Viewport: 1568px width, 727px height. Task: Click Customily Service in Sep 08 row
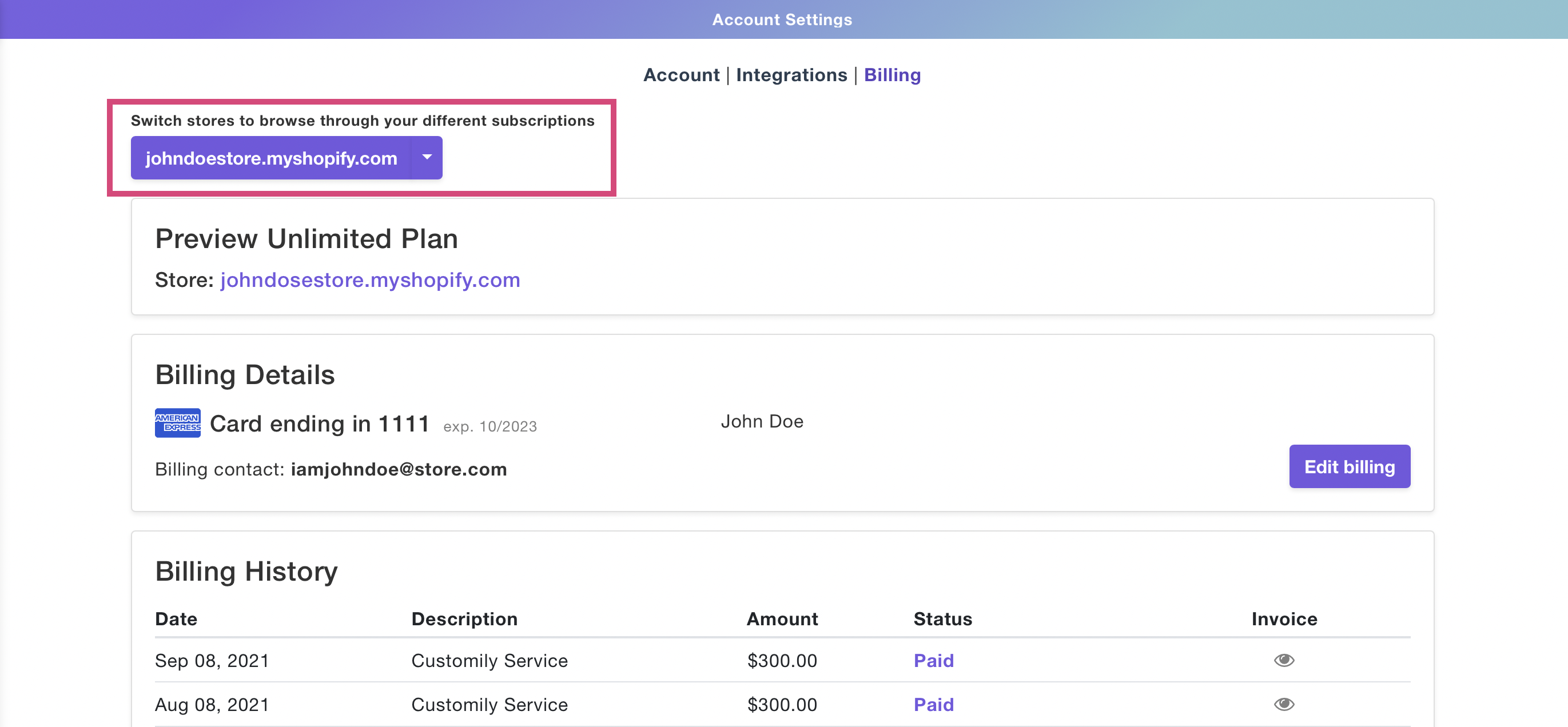tap(489, 660)
